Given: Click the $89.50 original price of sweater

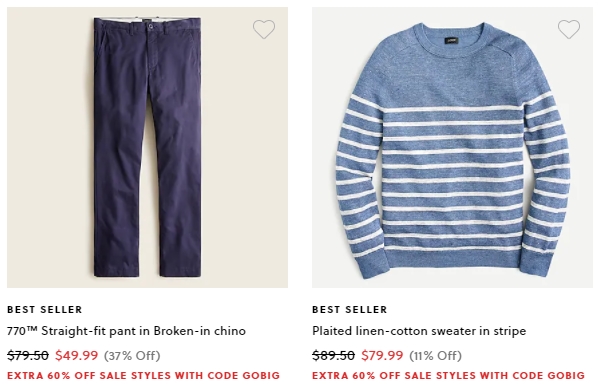Looking at the screenshot, I should point(333,355).
